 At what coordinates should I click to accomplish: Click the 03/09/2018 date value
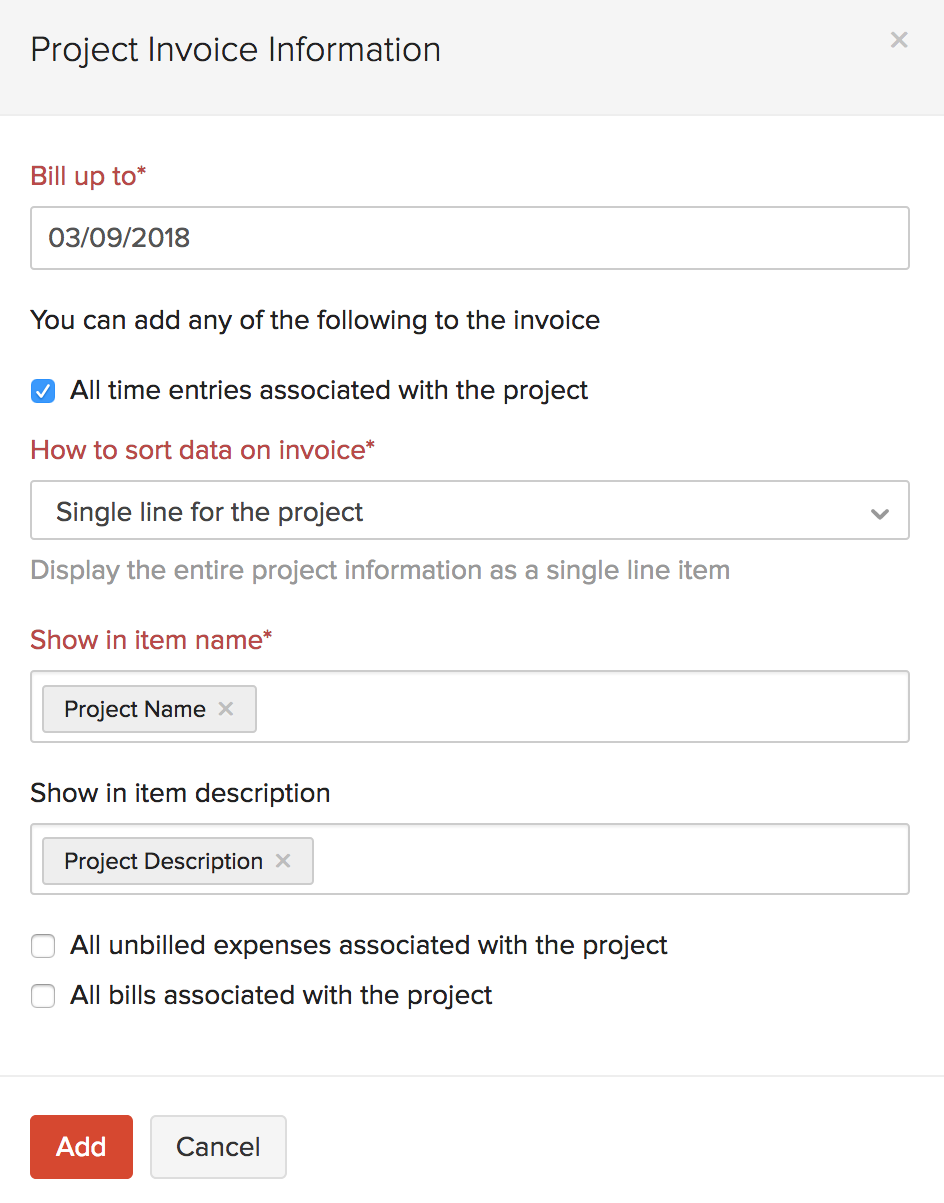click(x=120, y=238)
